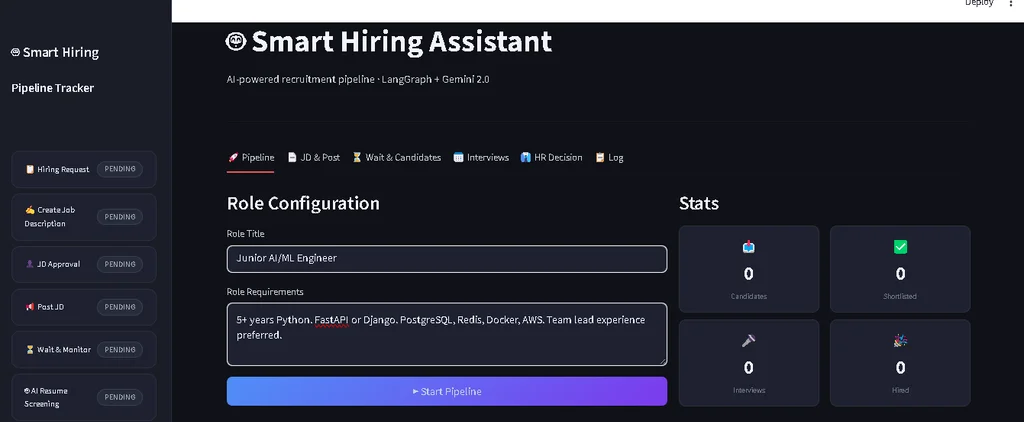This screenshot has width=1024, height=422.
Task: Click the PENDING badge for Wait & Monitor
Action: click(x=120, y=349)
